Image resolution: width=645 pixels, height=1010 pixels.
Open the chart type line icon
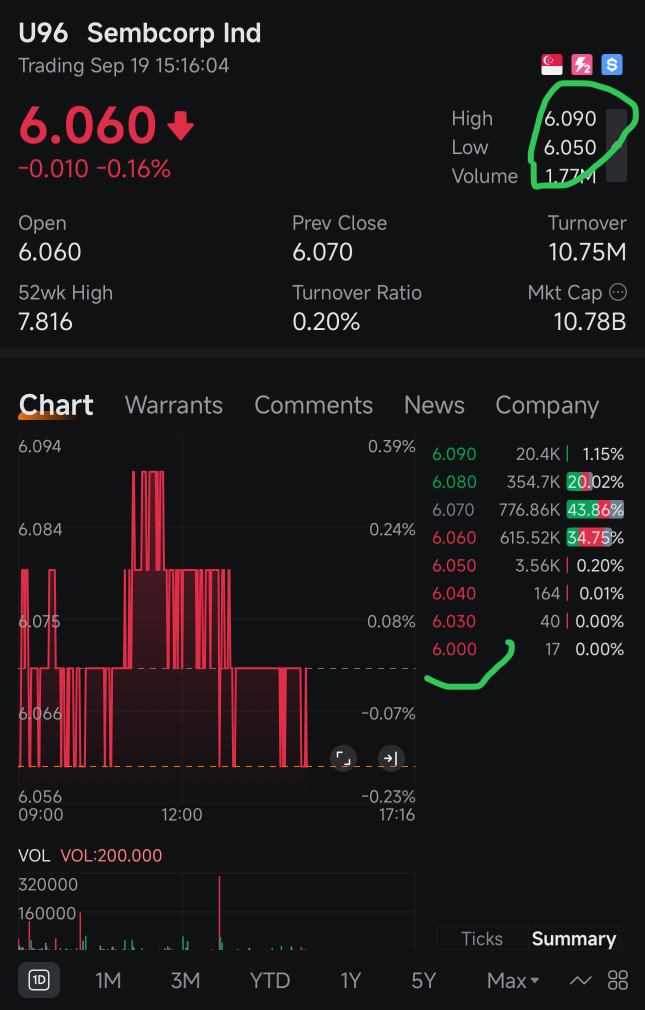pos(580,980)
